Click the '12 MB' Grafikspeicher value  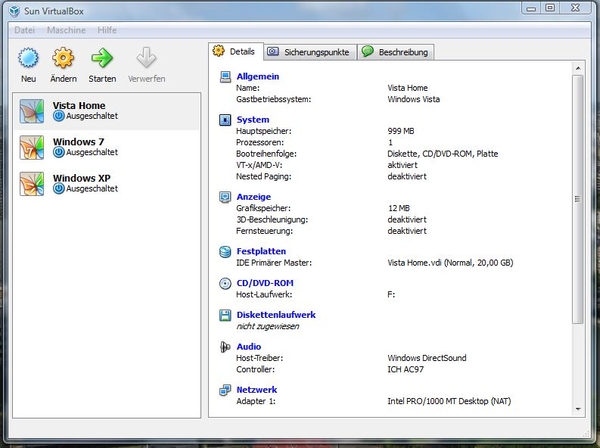coord(399,209)
